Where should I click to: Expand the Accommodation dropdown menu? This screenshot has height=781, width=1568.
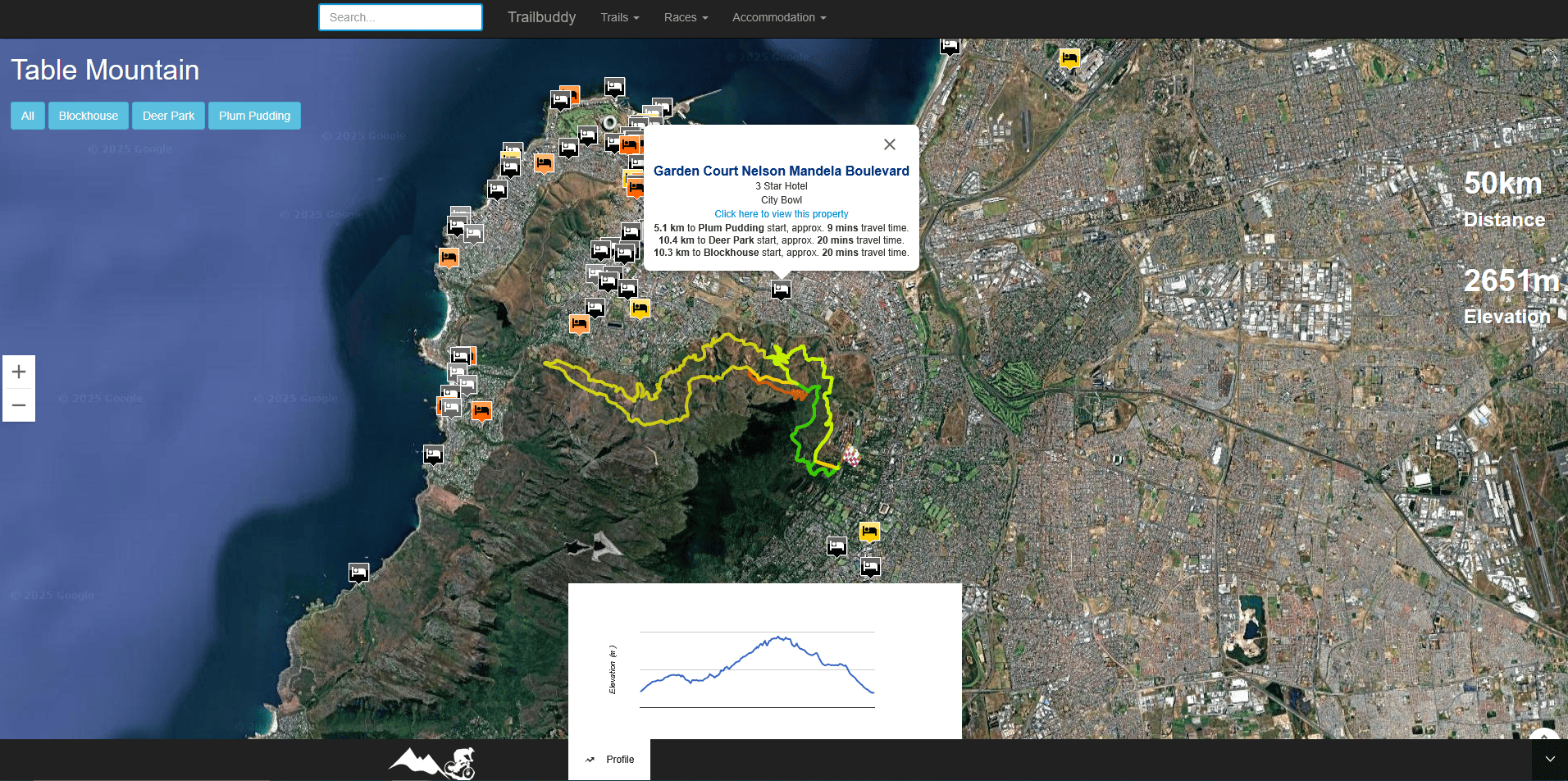[x=779, y=17]
